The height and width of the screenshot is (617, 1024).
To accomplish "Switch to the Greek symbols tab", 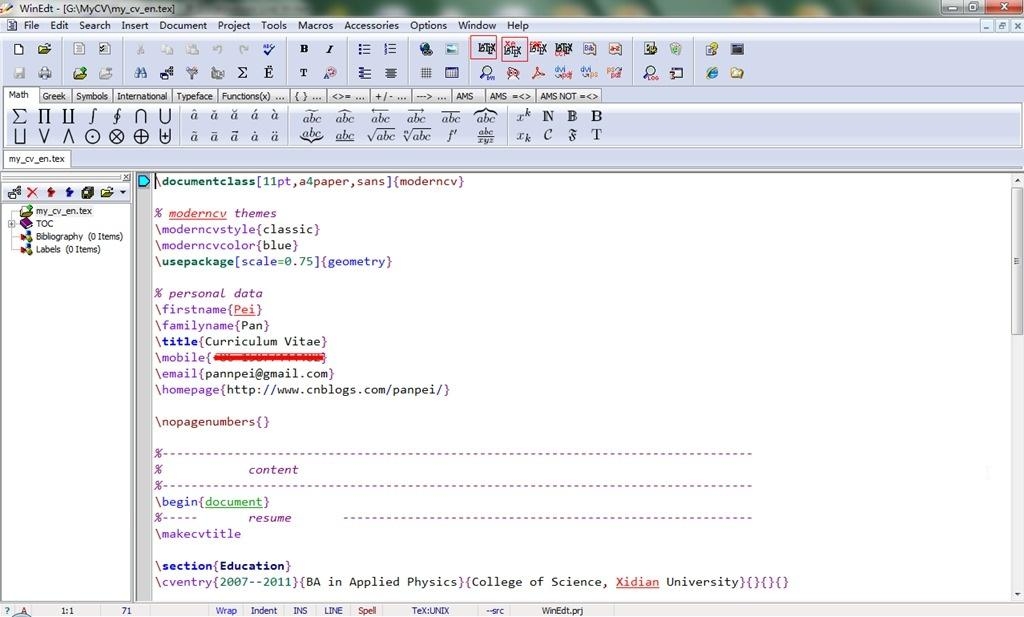I will (x=54, y=96).
